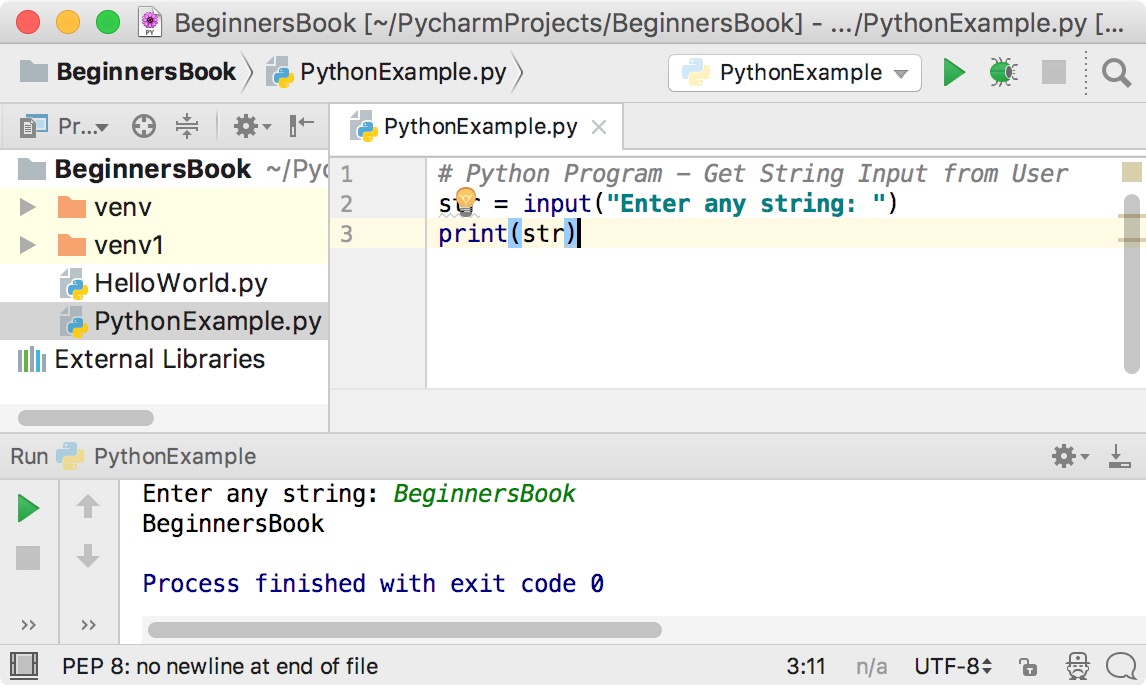This screenshot has width=1146, height=686.
Task: Expand the venv folder
Action: coord(27,207)
